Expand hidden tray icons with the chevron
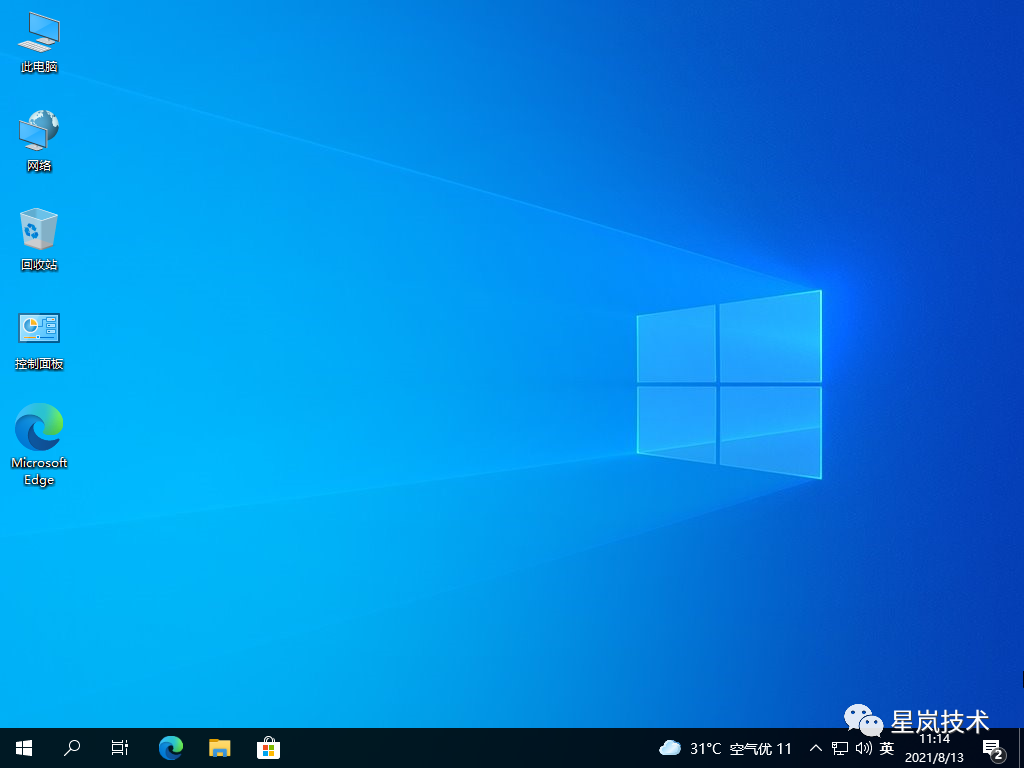The width and height of the screenshot is (1024, 768). pyautogui.click(x=815, y=747)
